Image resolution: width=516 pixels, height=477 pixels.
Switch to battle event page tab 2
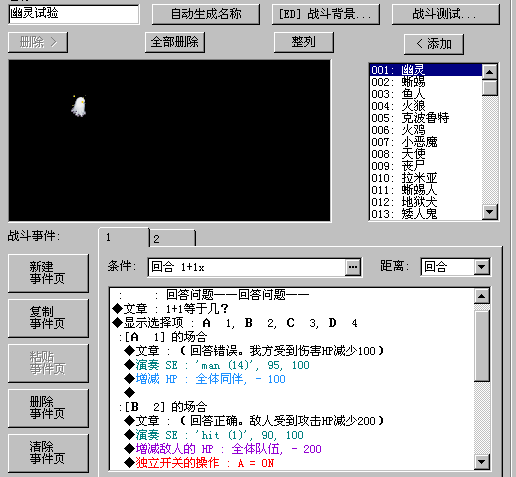[172, 239]
